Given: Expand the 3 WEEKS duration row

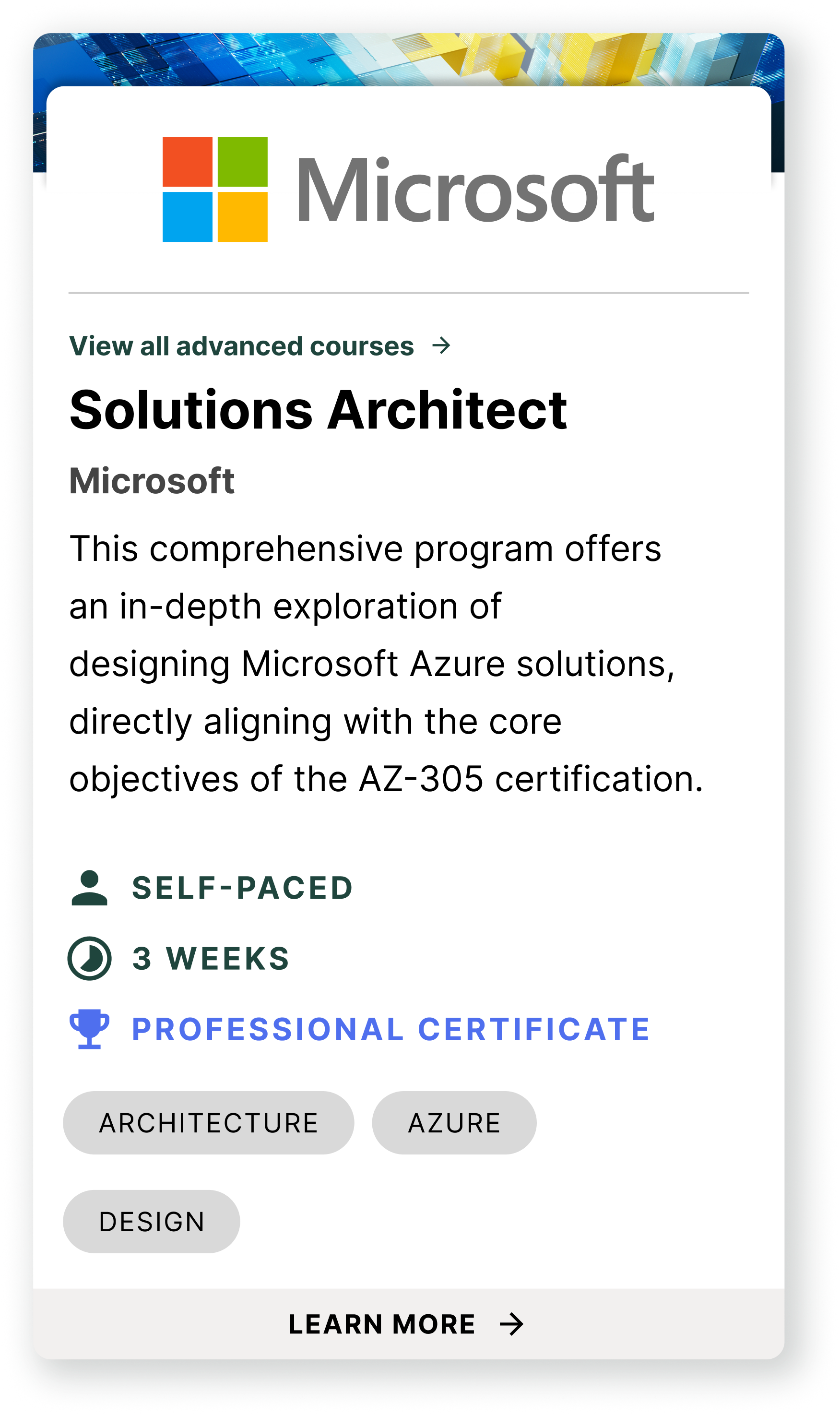Looking at the screenshot, I should pos(210,958).
